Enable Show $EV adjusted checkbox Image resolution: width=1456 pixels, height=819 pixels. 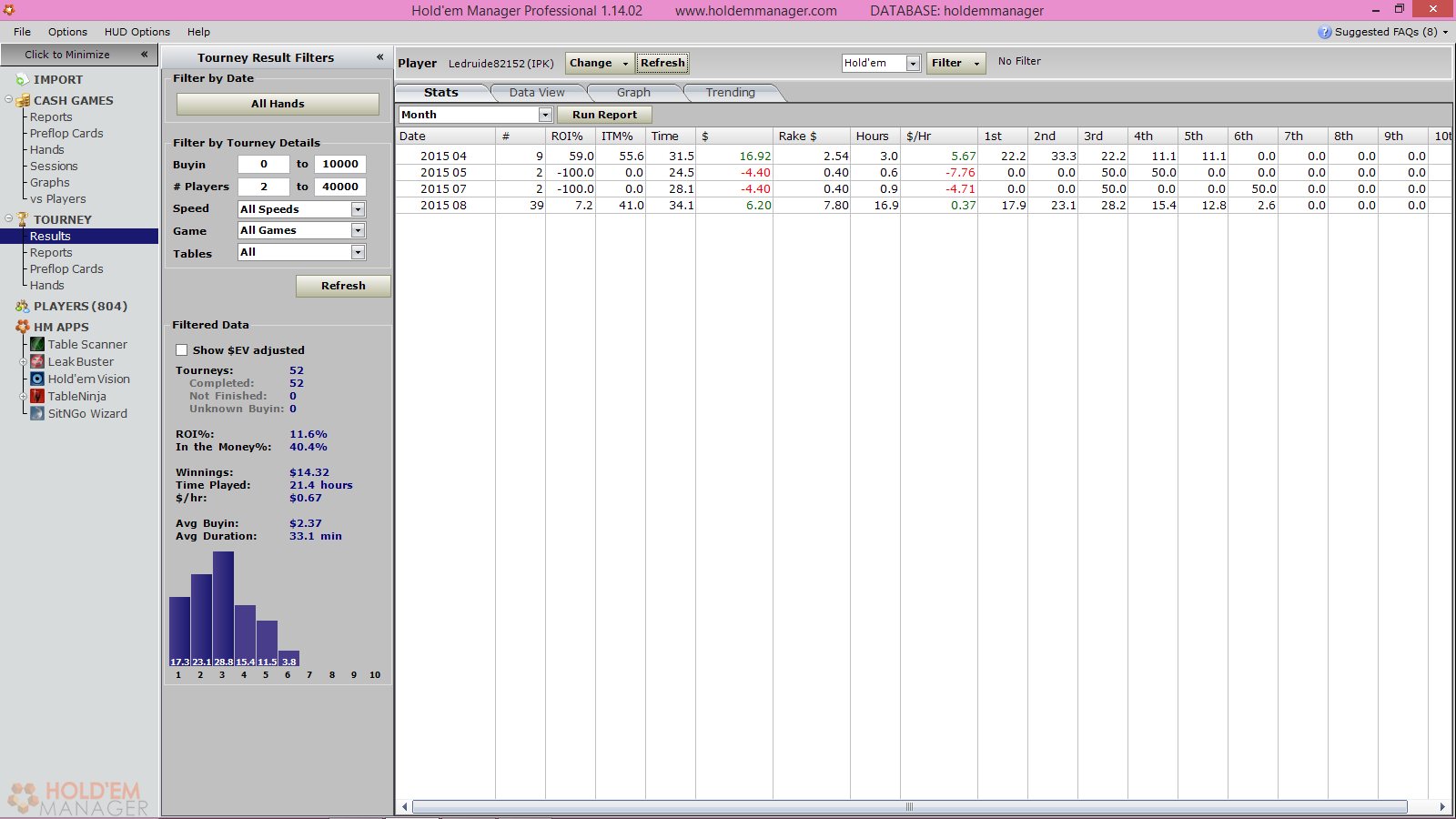182,350
